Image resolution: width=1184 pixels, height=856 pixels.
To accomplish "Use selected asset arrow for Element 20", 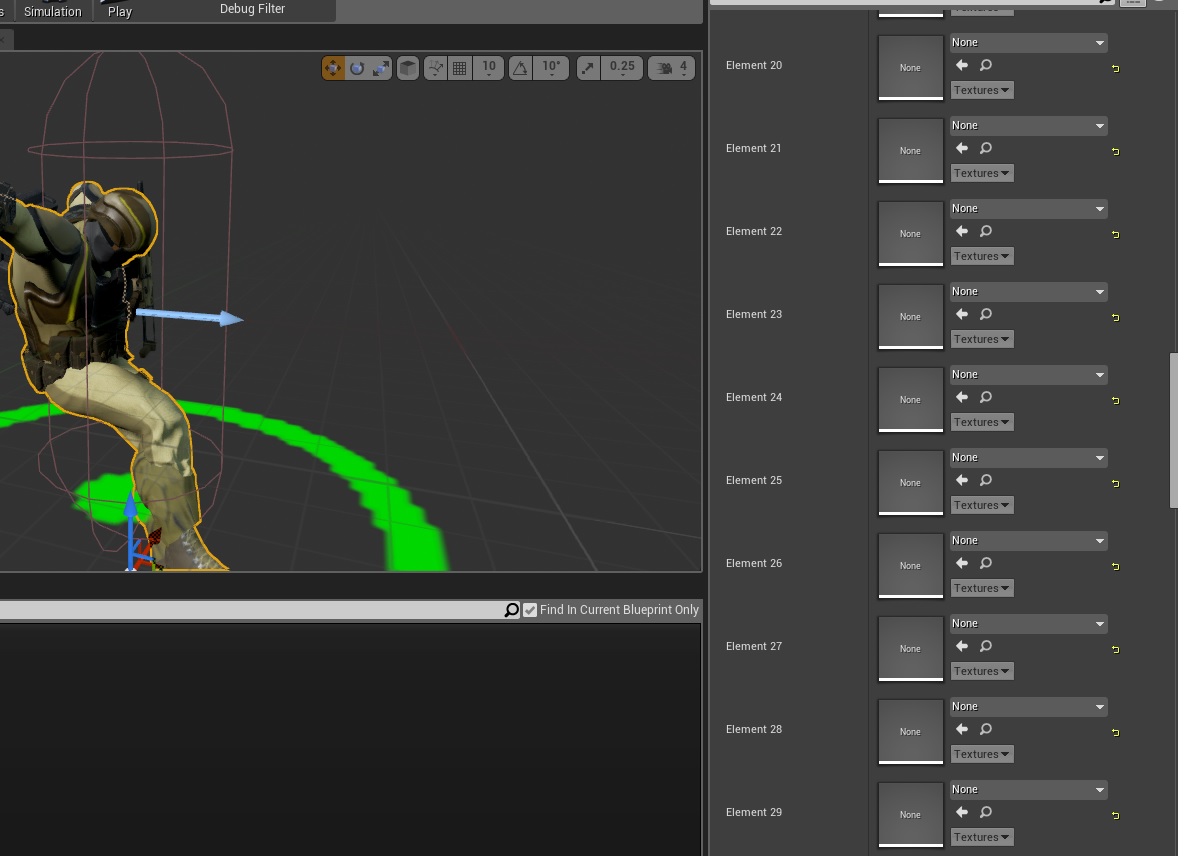I will pos(962,66).
